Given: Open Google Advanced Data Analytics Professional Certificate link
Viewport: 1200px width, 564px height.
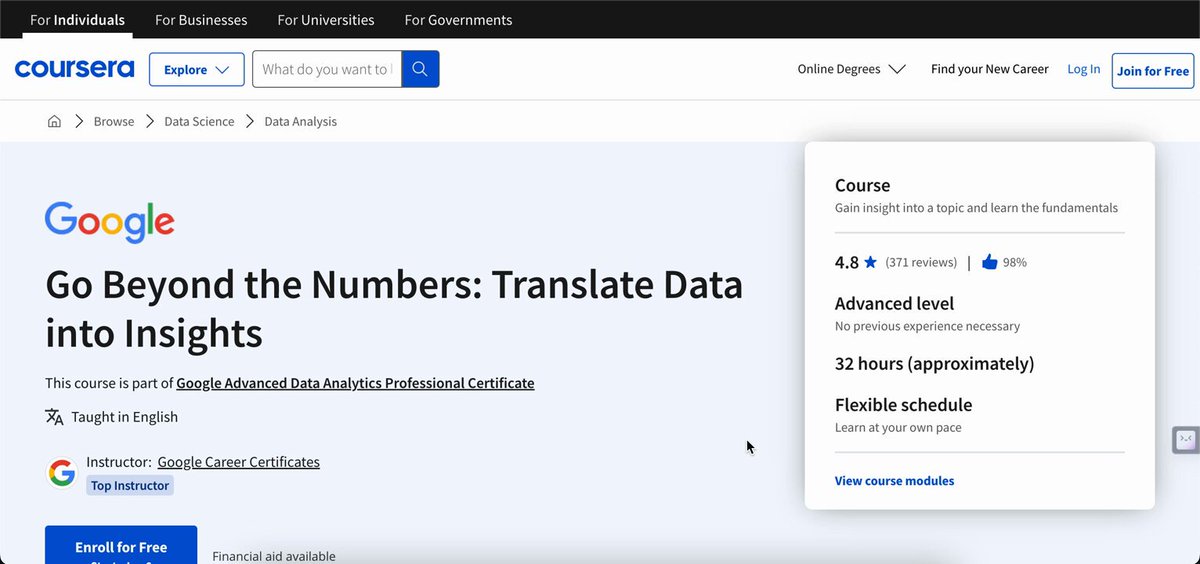Looking at the screenshot, I should pos(355,383).
